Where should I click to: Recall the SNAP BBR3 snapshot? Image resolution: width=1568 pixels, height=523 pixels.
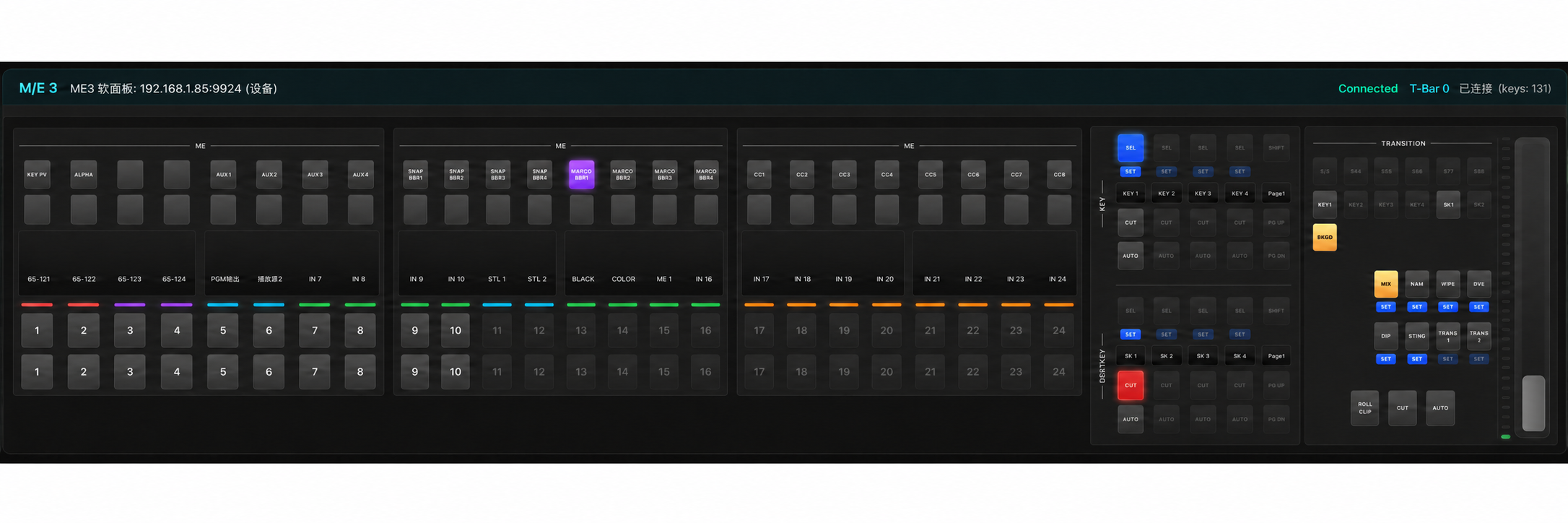498,175
